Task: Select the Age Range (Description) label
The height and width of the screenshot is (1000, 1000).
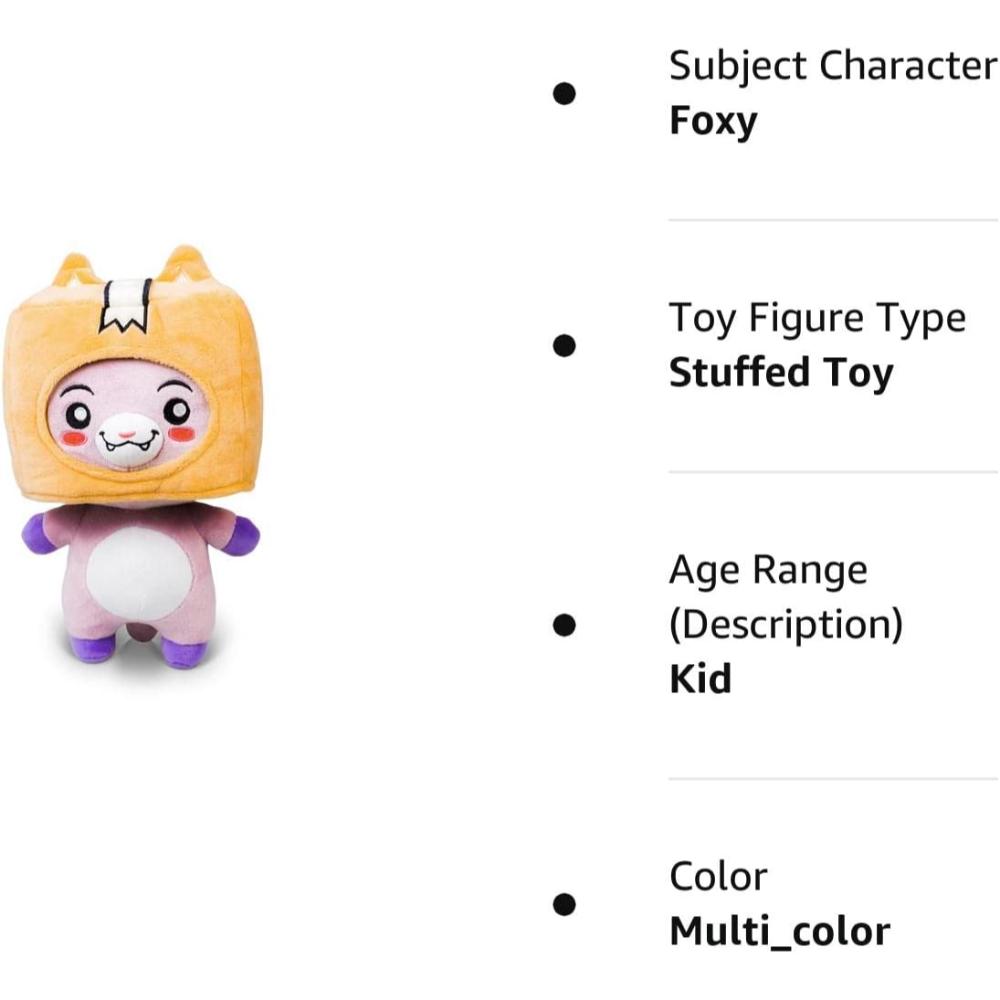Action: [x=786, y=597]
